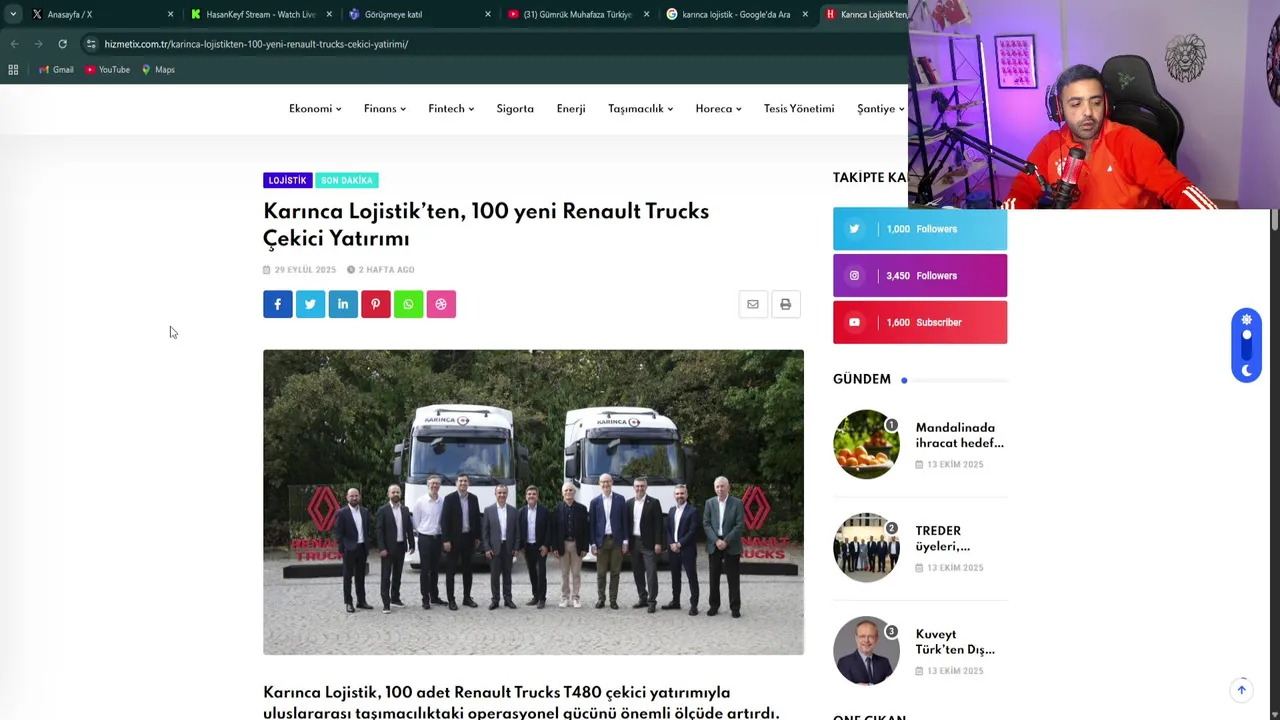Expand the Fintech menu
This screenshot has height=720, width=1280.
pos(451,108)
